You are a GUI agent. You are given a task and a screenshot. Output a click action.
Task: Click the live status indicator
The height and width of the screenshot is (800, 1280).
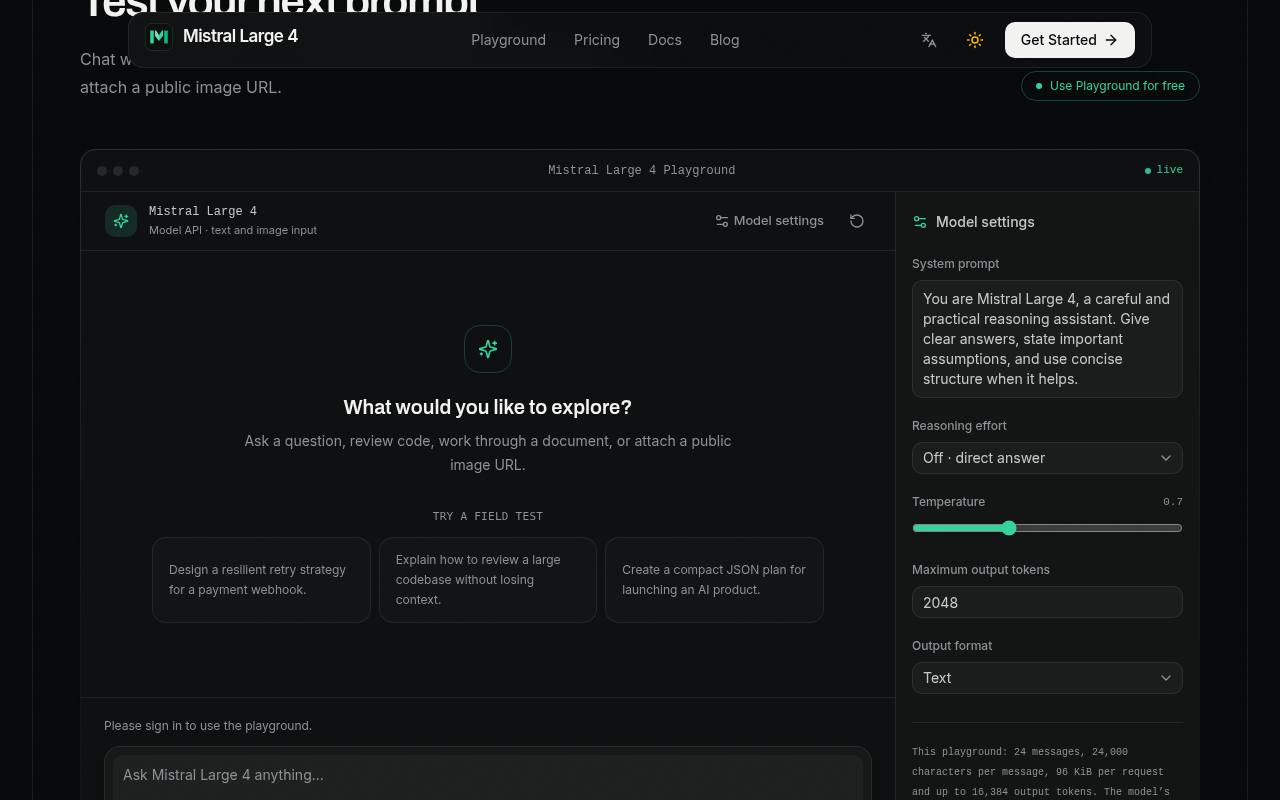pyautogui.click(x=1164, y=170)
